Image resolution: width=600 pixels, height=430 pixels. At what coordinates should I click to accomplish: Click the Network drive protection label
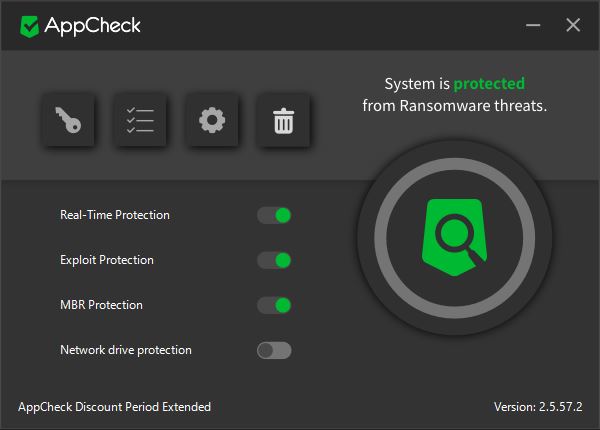coord(126,350)
